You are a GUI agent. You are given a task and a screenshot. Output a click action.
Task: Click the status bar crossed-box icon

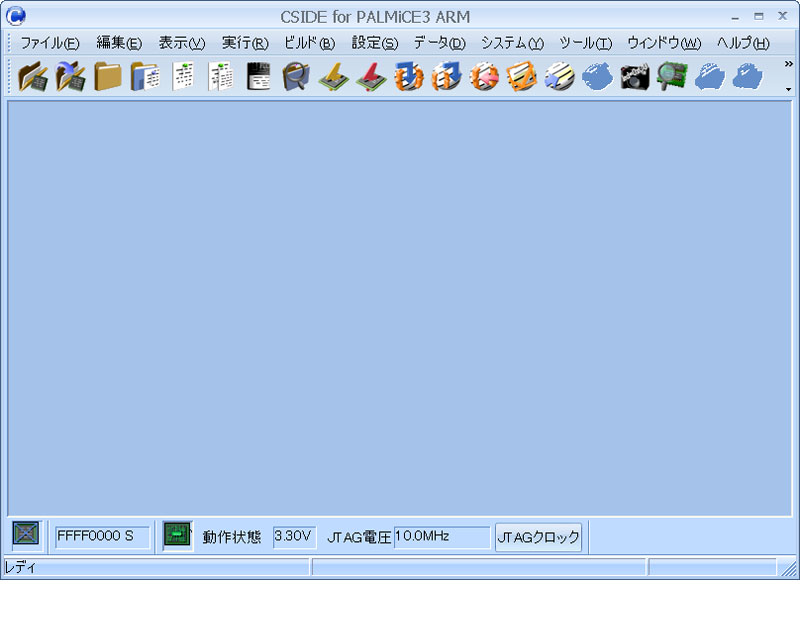(26, 534)
